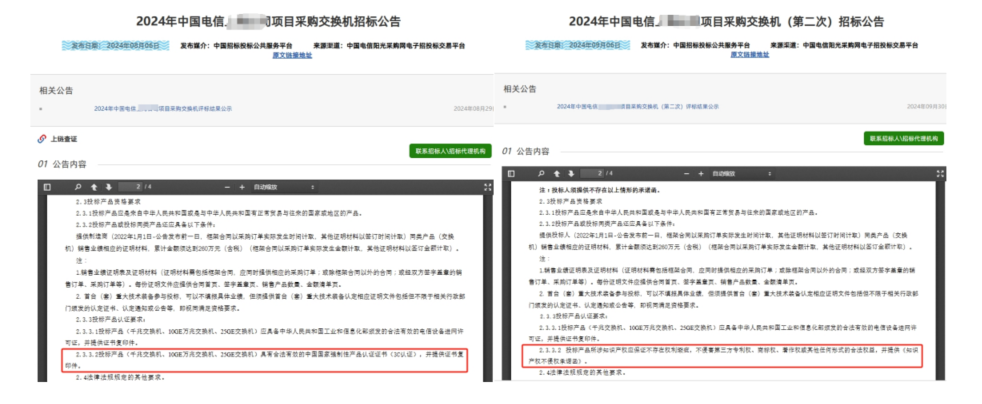Go to next page in right PDF viewer
Viewport: 982px width, 404px height.
coord(571,174)
